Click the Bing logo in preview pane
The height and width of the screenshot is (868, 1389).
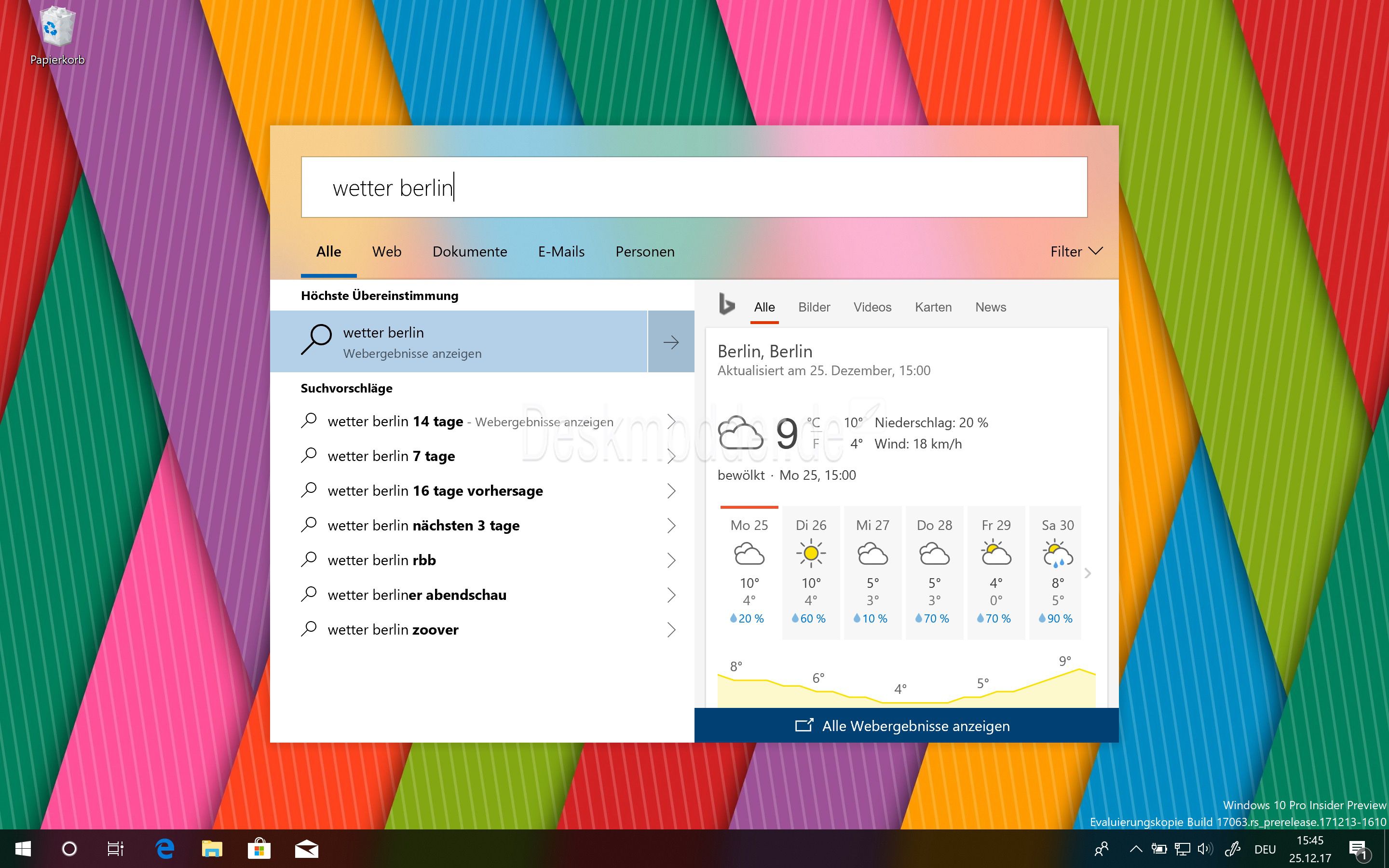coord(727,304)
